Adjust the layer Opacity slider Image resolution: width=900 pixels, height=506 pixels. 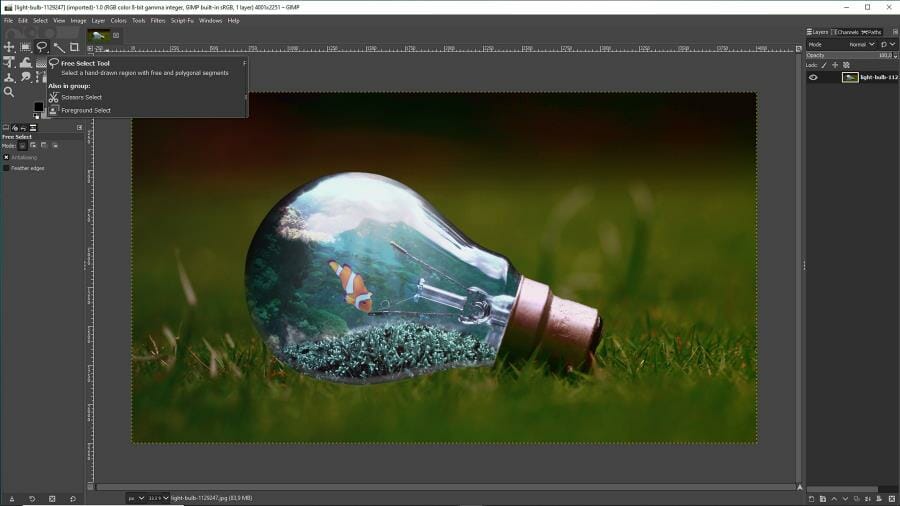pyautogui.click(x=848, y=55)
